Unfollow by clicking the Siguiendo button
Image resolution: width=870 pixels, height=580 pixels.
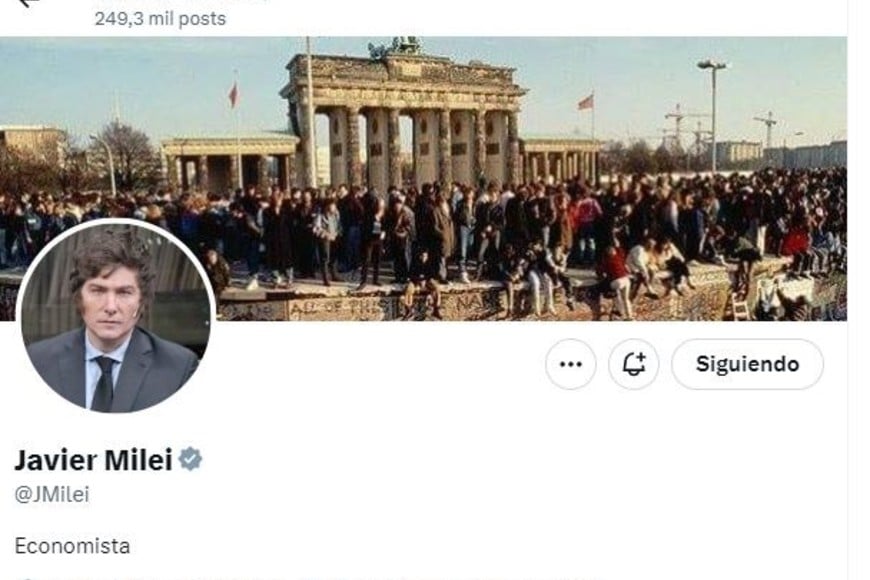click(x=747, y=364)
